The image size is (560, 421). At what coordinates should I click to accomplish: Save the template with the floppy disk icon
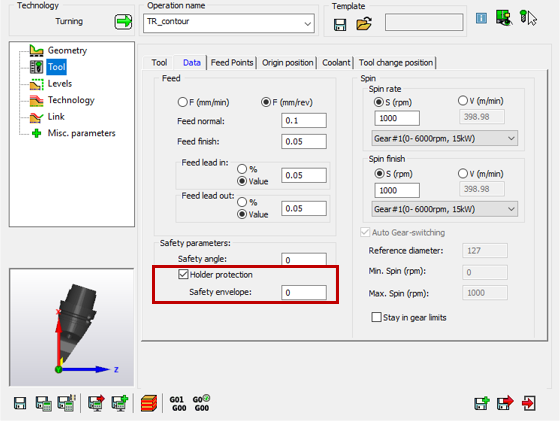click(340, 25)
